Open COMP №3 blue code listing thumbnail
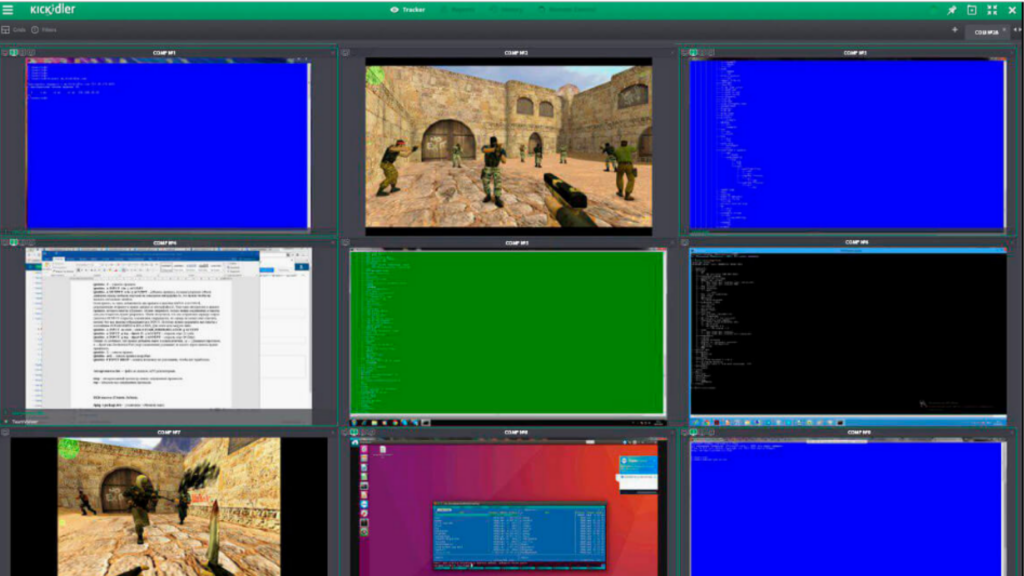This screenshot has width=1024, height=576. 847,144
